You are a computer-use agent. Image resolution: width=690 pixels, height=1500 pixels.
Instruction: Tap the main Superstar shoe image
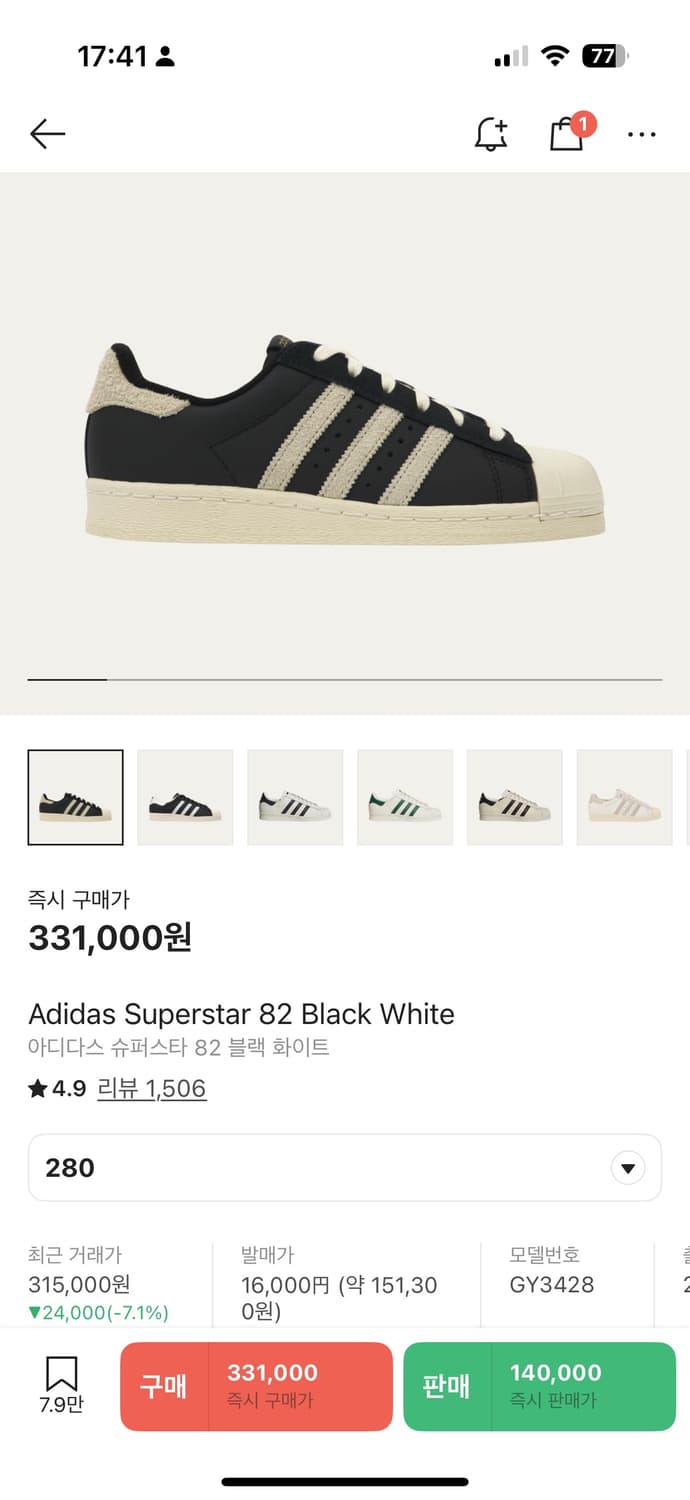tap(344, 440)
